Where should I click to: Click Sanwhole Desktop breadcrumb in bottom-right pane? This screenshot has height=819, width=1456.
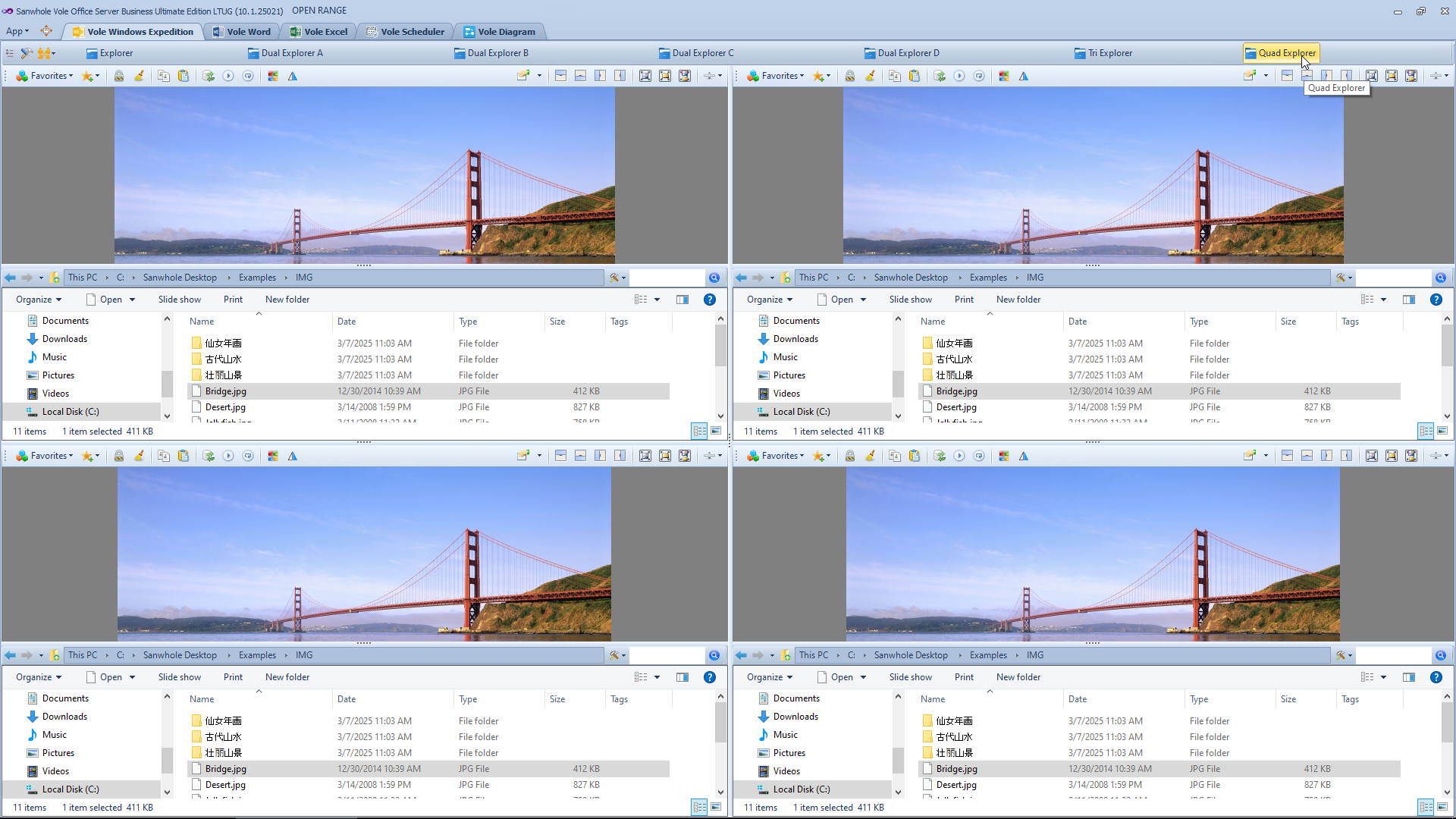(911, 655)
